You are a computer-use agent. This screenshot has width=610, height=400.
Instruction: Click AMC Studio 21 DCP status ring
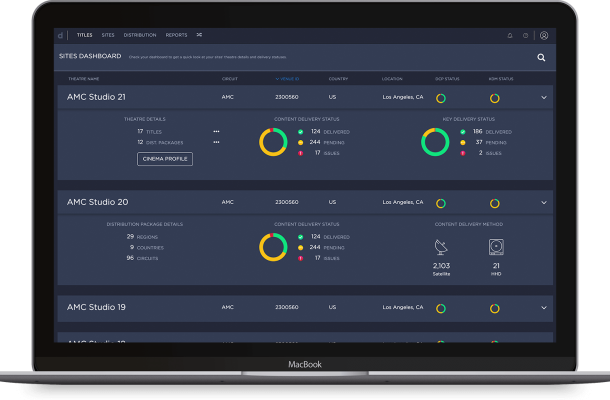click(x=440, y=98)
